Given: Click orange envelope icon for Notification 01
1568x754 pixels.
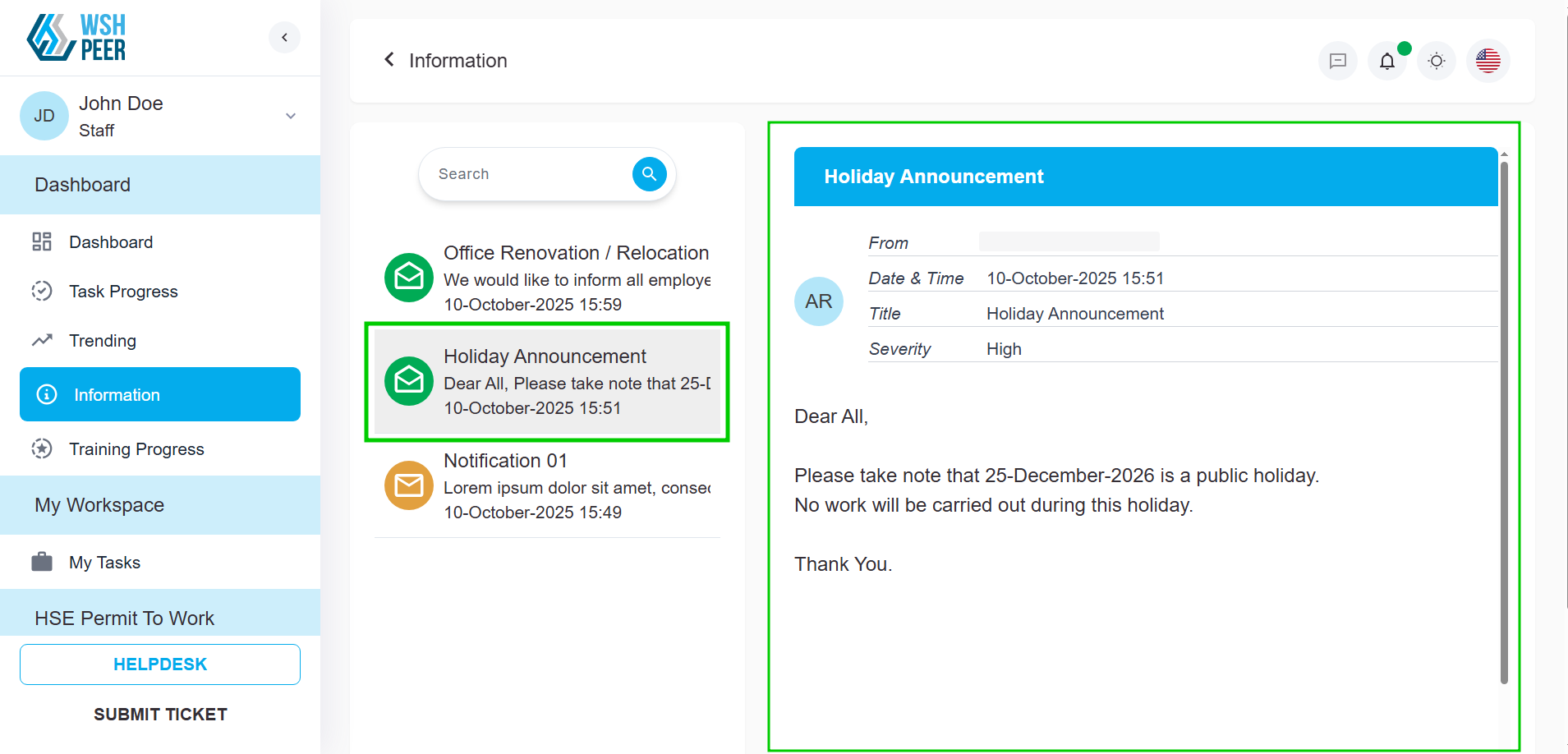Looking at the screenshot, I should 409,486.
